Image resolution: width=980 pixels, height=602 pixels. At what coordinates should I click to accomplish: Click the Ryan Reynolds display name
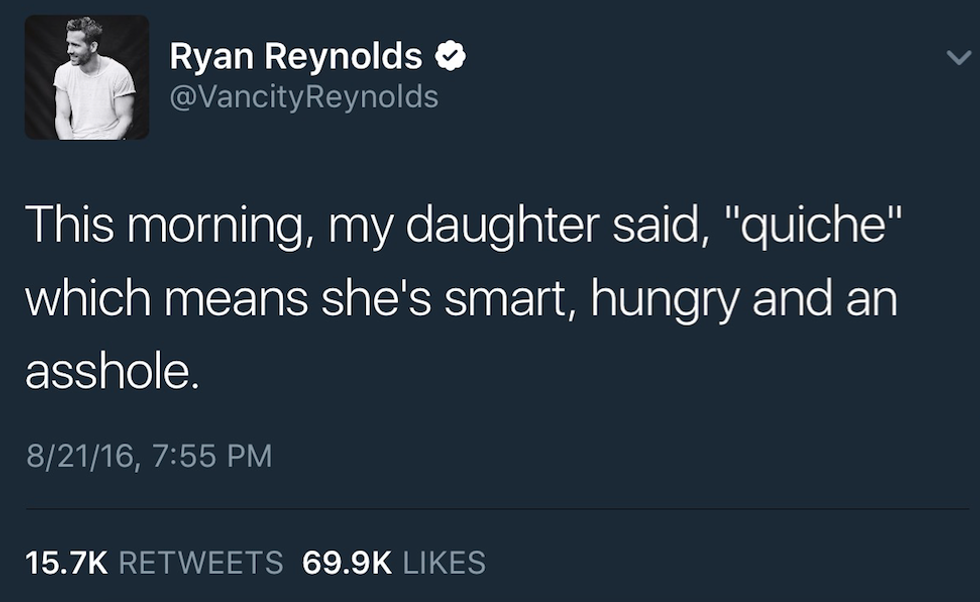[x=296, y=58]
